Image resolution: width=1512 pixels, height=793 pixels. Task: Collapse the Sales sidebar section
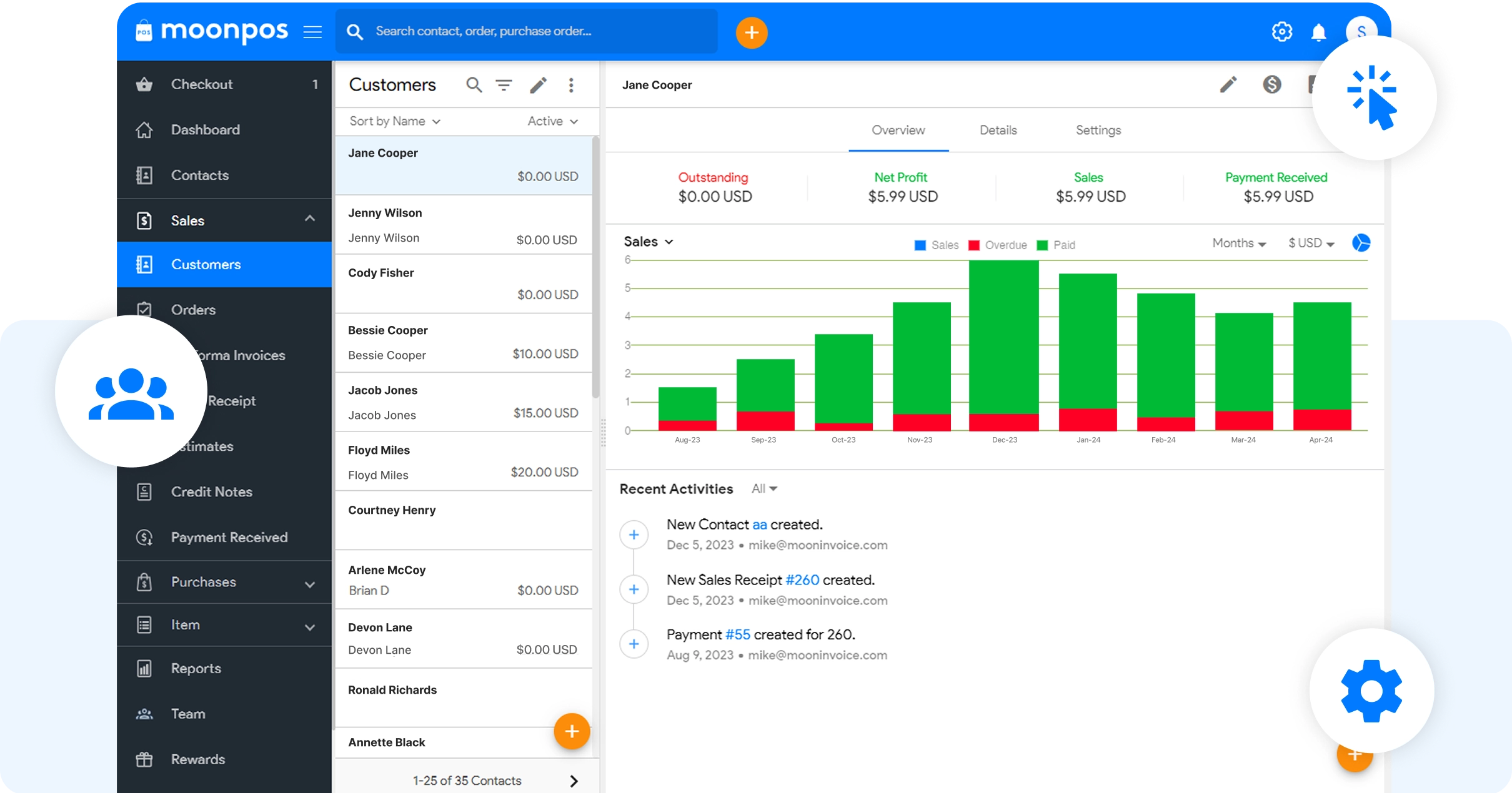310,219
